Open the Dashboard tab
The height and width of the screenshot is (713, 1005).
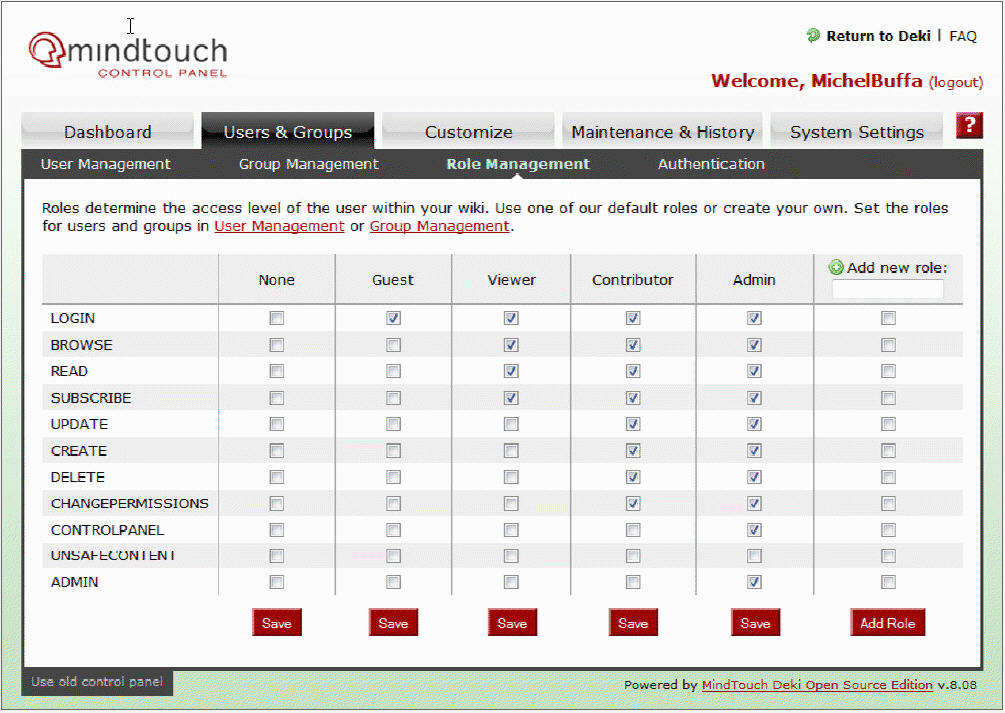click(x=108, y=132)
